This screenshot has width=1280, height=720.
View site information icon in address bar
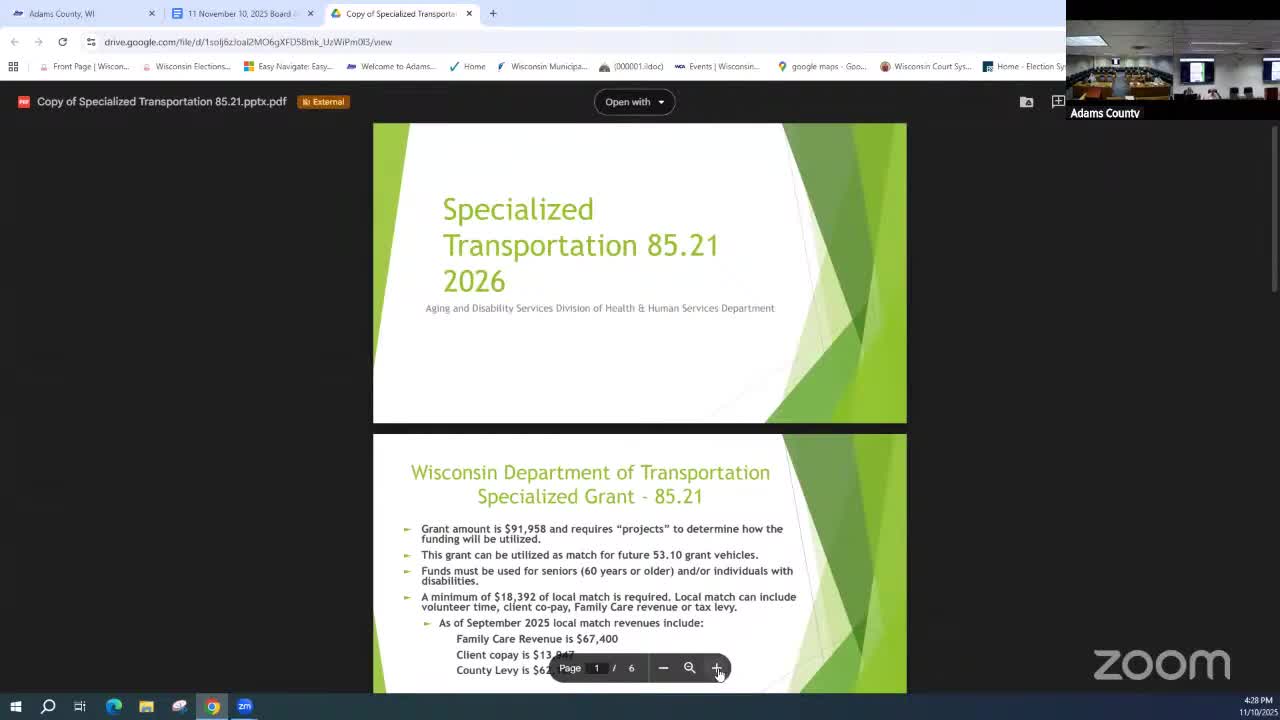pyautogui.click(x=91, y=42)
